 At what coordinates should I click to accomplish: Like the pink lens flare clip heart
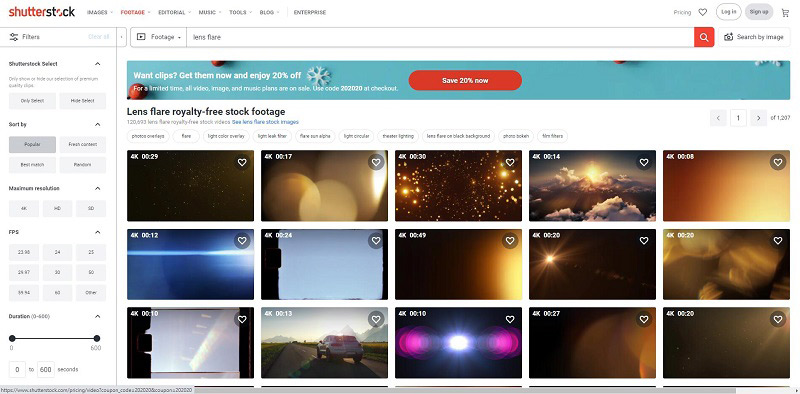pos(510,319)
